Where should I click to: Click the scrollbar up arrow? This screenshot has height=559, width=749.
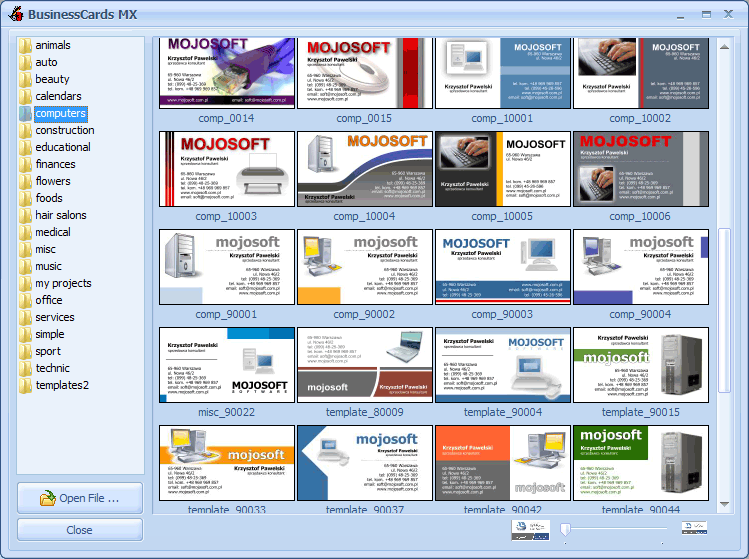(725, 47)
